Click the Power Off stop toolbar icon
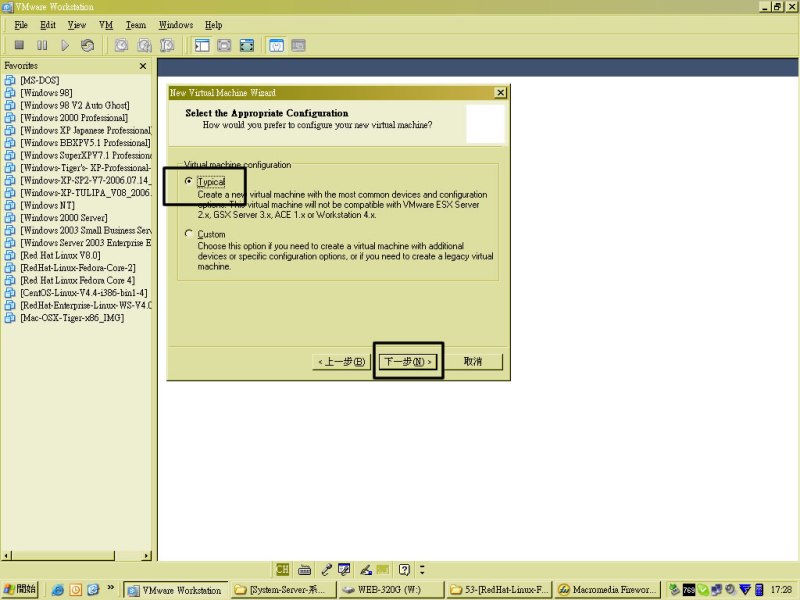 pyautogui.click(x=19, y=45)
